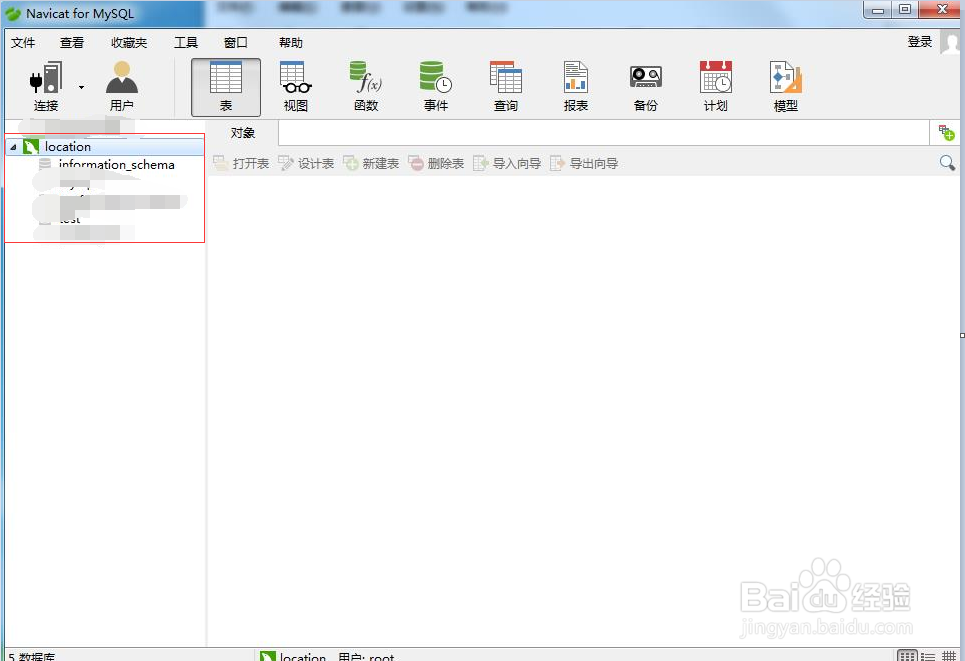Viewport: 965px width, 661px height.
Task: Click the Navicat for MySQL title icon
Action: [13, 13]
